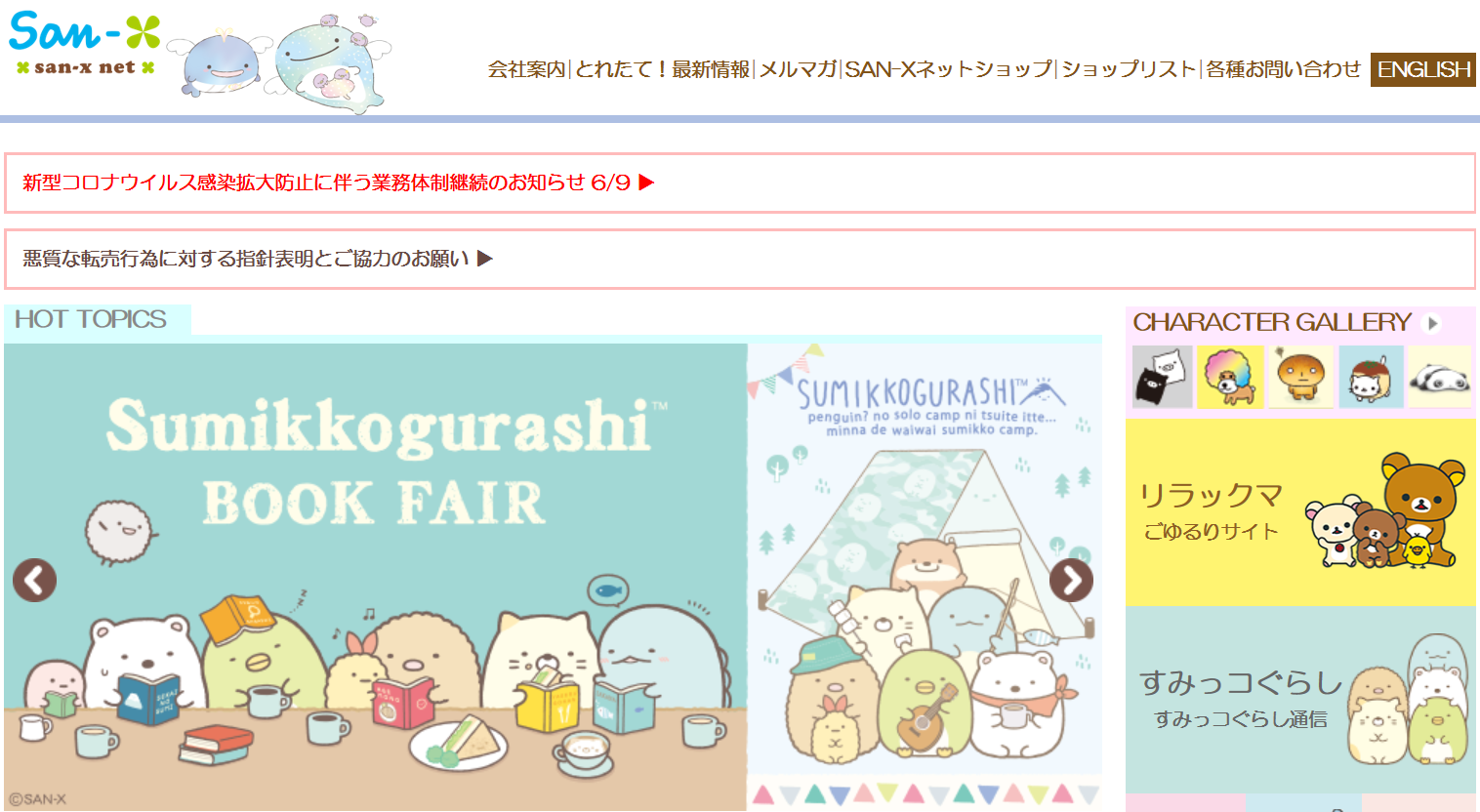Pick the takoyaki cat character icon
Viewport: 1480px width, 812px height.
tap(1371, 377)
